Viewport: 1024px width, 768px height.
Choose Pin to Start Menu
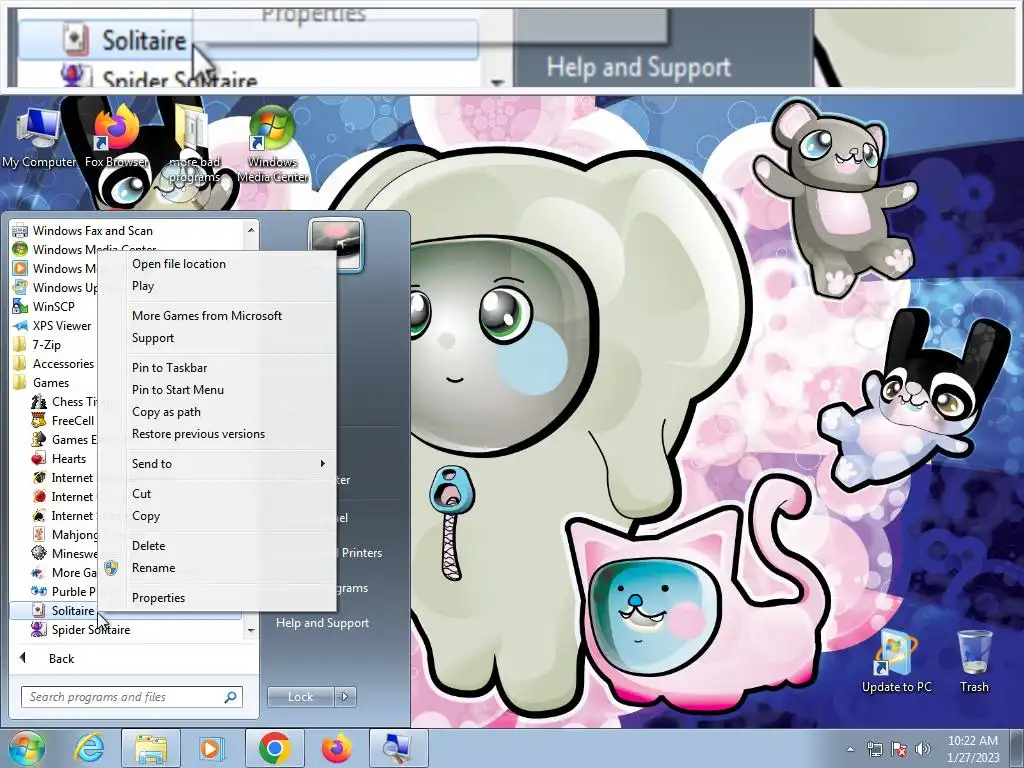click(x=217, y=390)
